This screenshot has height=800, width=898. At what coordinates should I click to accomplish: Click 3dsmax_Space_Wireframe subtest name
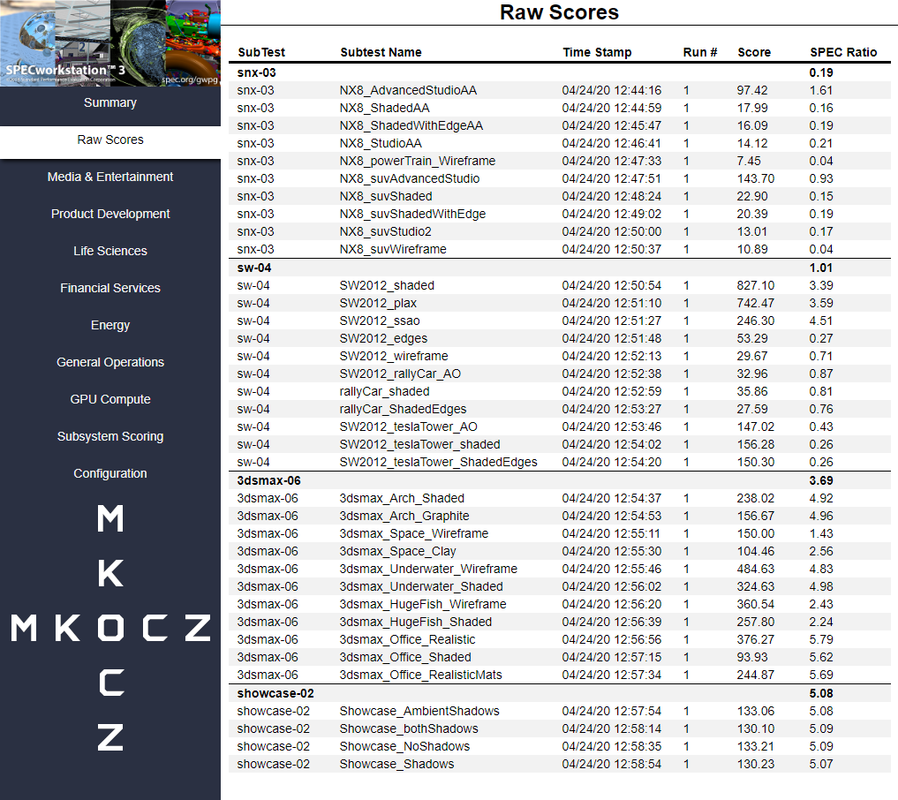pos(413,534)
